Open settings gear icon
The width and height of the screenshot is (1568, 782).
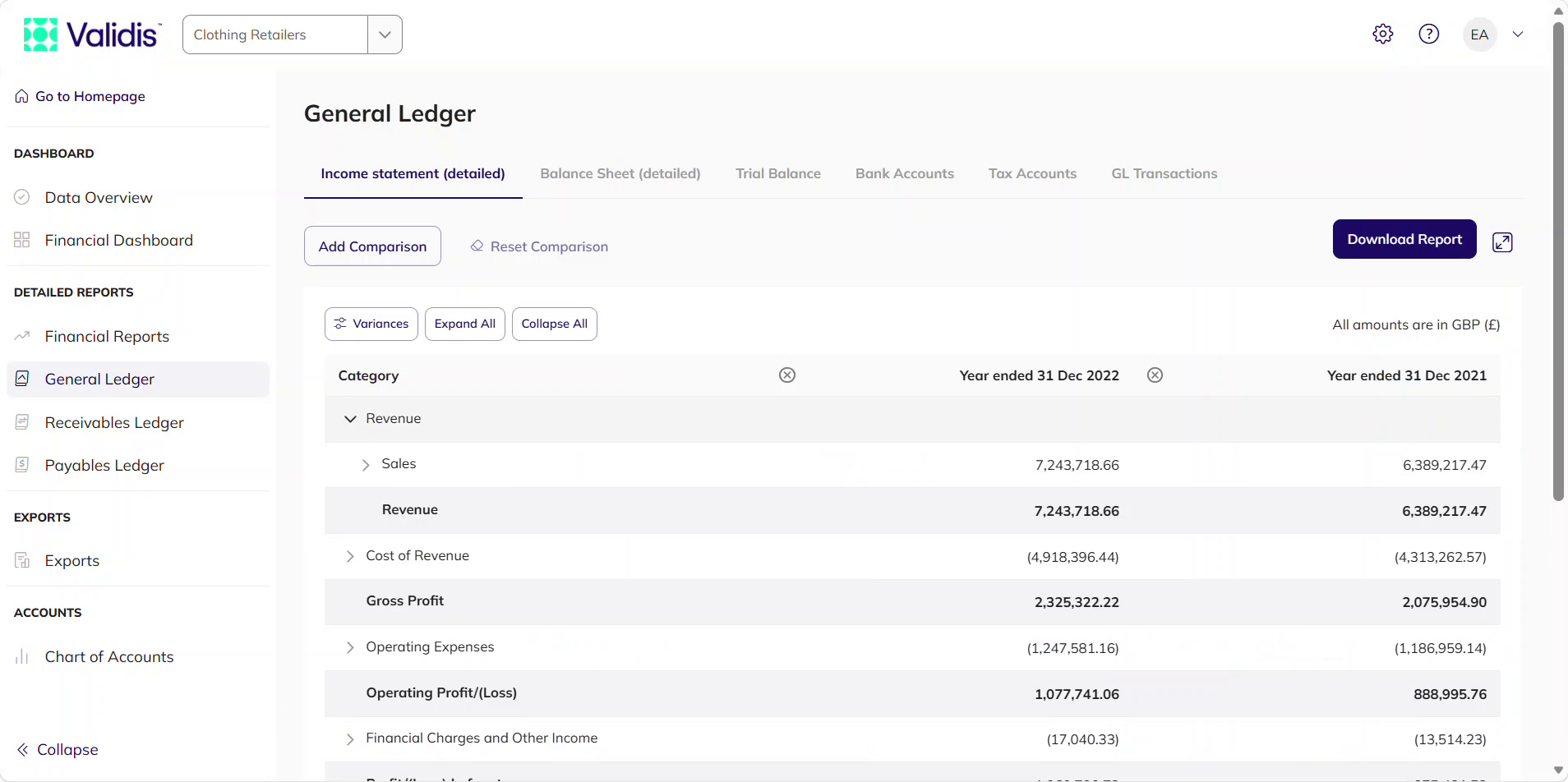pyautogui.click(x=1383, y=34)
